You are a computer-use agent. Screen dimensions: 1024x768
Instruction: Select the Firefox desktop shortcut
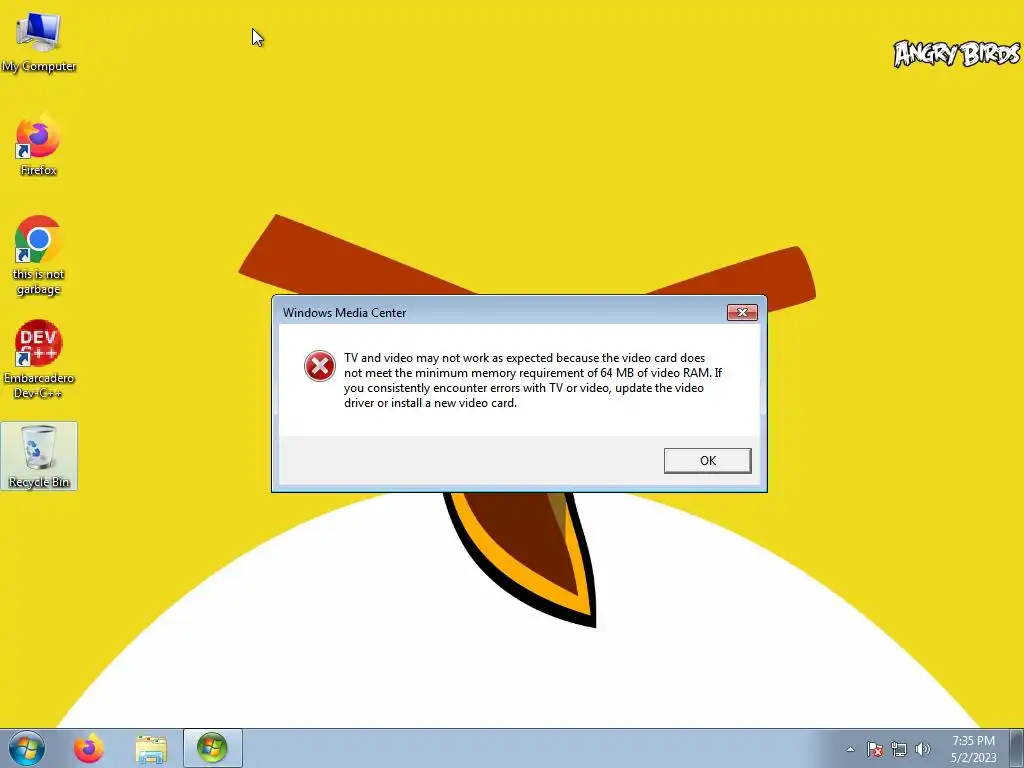pos(39,144)
